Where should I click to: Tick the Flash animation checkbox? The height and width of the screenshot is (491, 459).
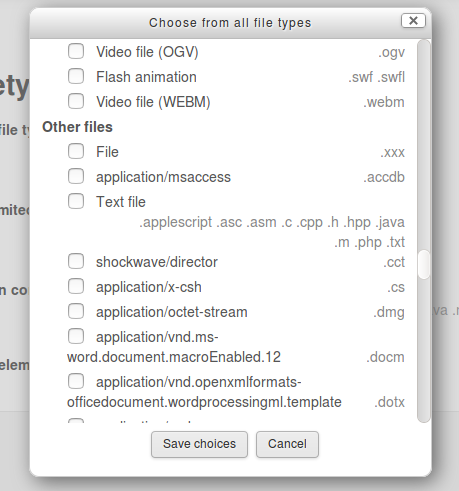click(x=76, y=76)
